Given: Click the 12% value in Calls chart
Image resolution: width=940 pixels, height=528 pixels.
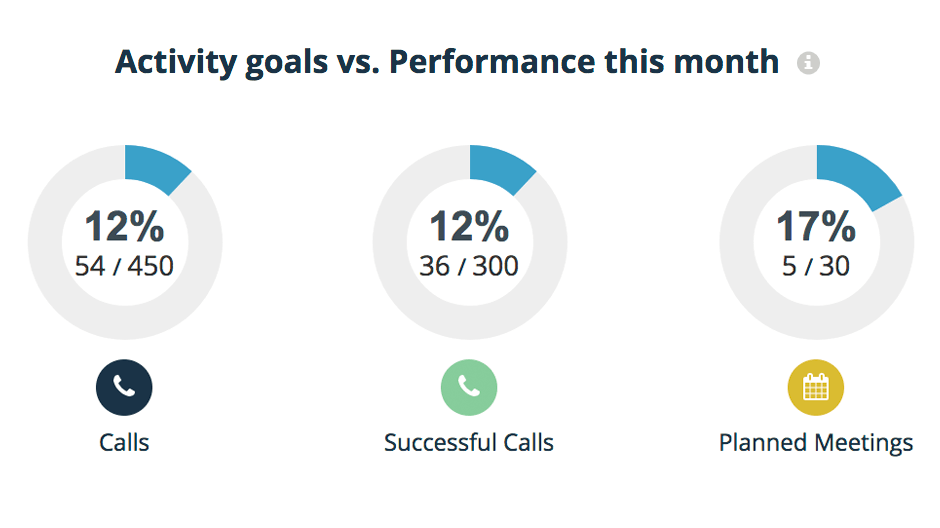Looking at the screenshot, I should (x=124, y=226).
